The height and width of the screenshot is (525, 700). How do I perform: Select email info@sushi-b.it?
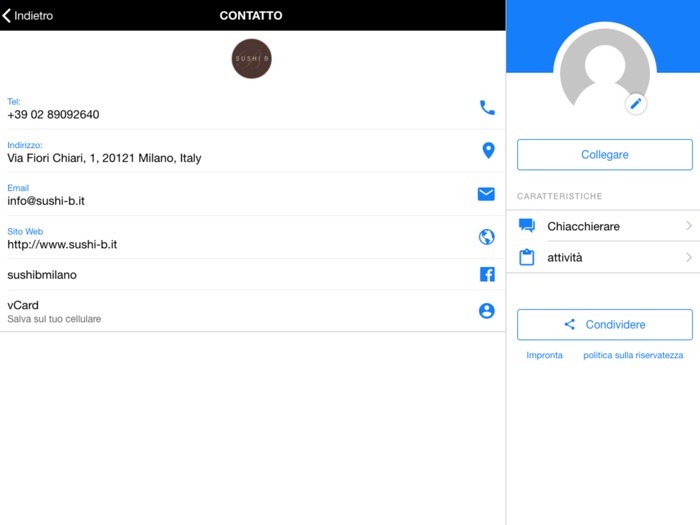tap(46, 201)
